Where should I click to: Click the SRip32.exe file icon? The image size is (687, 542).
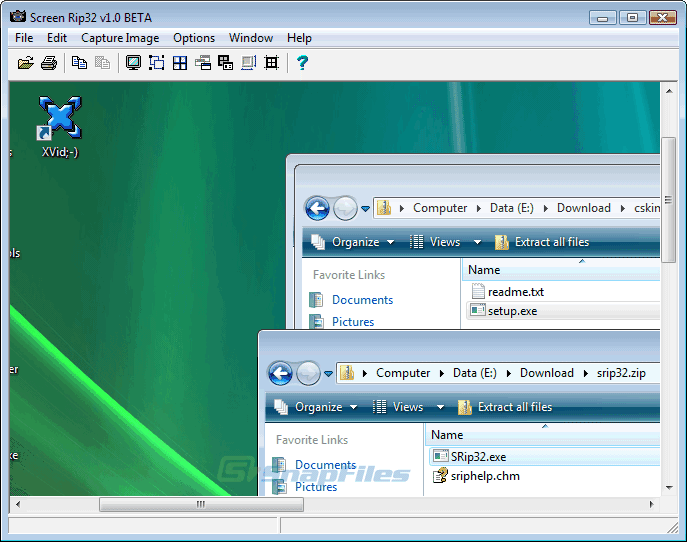click(x=441, y=456)
